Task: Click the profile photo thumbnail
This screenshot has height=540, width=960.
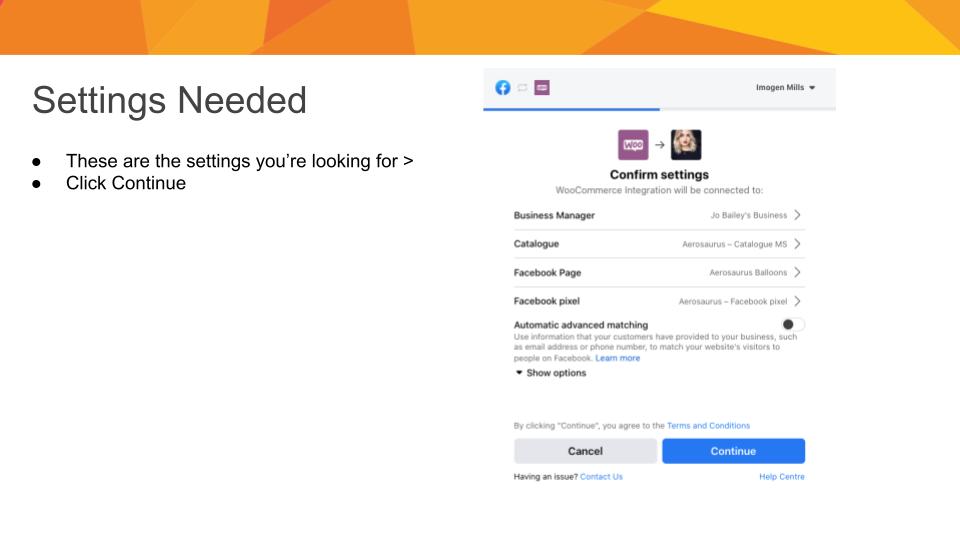Action: 686,145
